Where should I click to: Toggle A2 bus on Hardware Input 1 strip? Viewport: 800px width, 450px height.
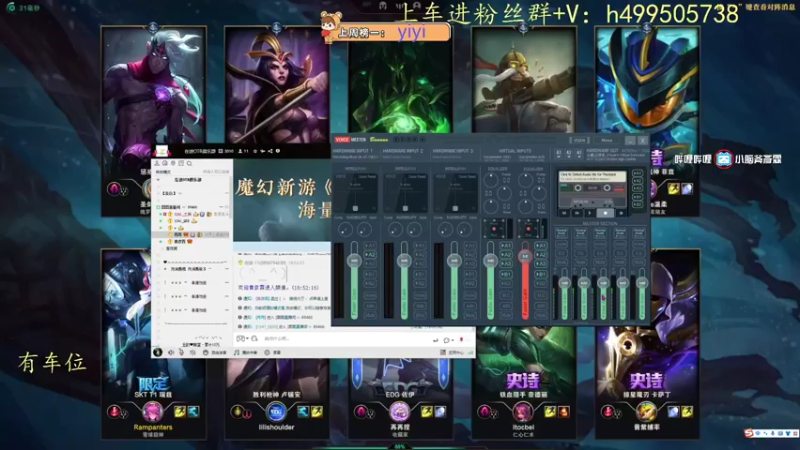370,254
